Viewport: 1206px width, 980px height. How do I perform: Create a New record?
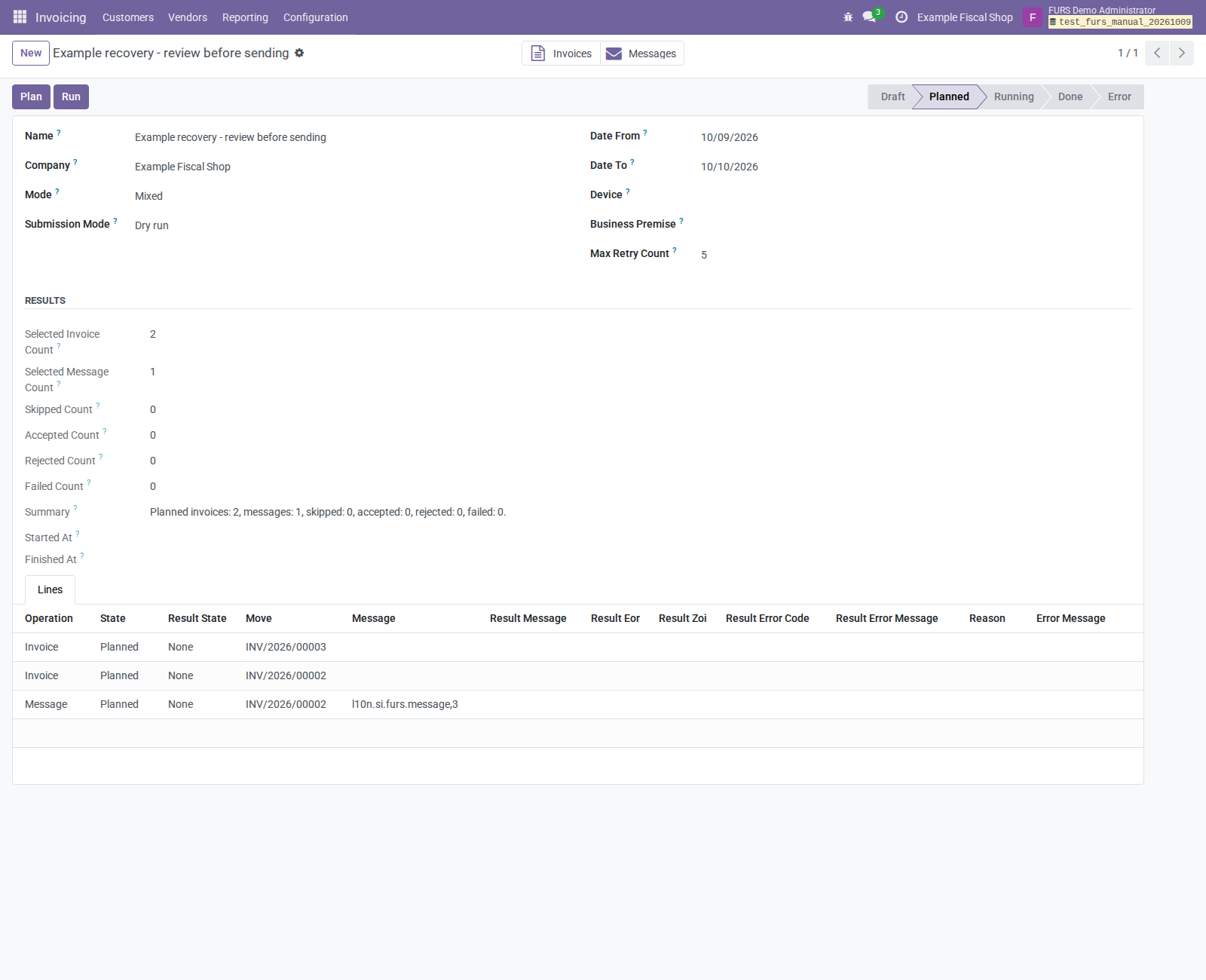pos(31,53)
